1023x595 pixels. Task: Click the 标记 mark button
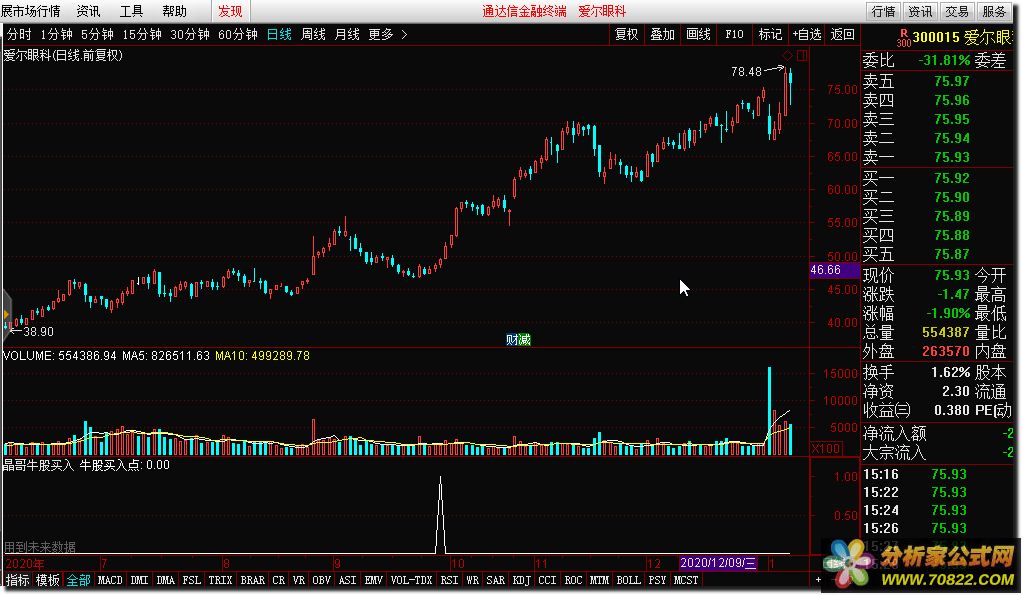(770, 35)
